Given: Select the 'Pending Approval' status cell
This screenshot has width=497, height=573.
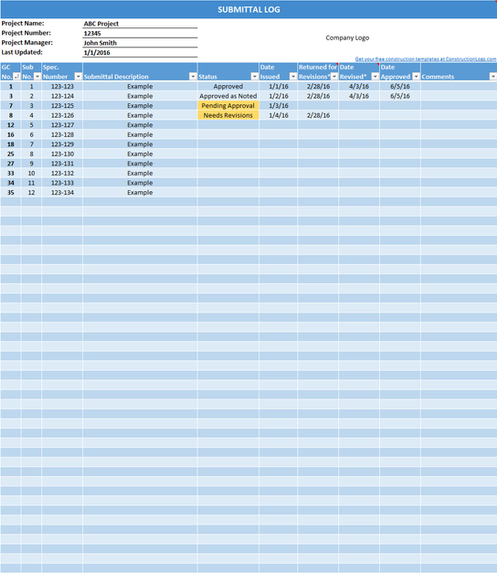Looking at the screenshot, I should (x=228, y=106).
